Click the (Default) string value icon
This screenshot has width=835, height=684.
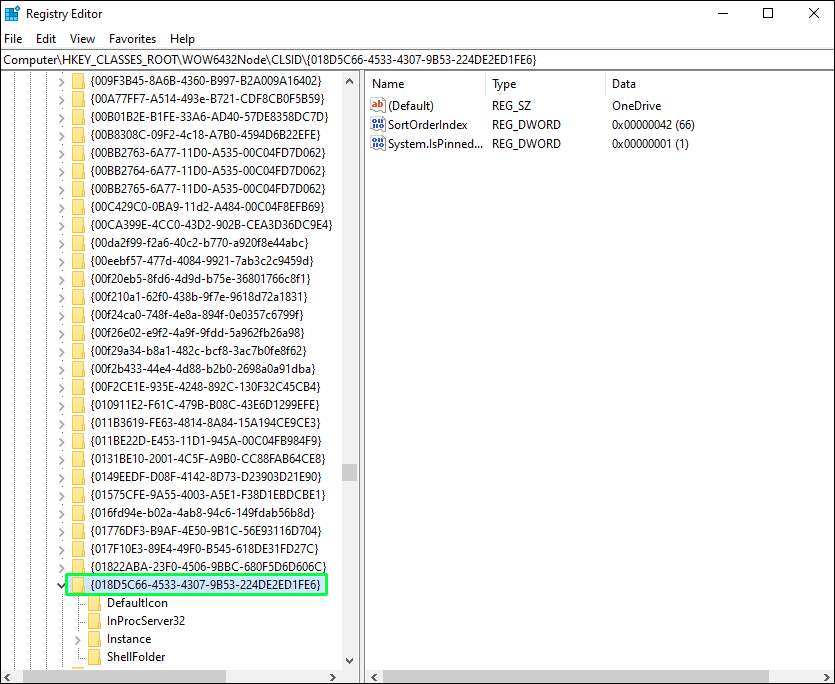[x=378, y=105]
